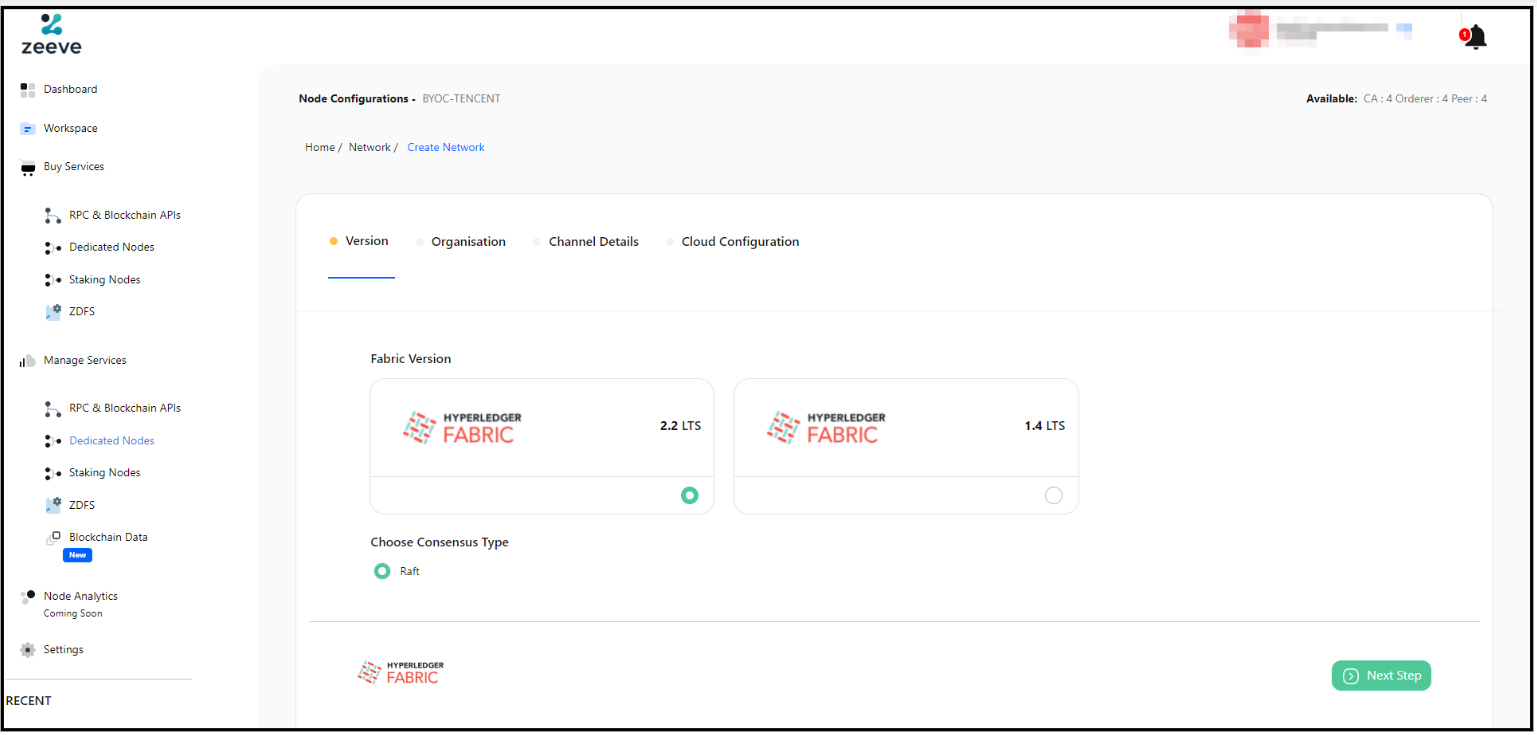Select Raft as consensus type
Viewport: 1537px width, 735px height.
click(x=382, y=570)
